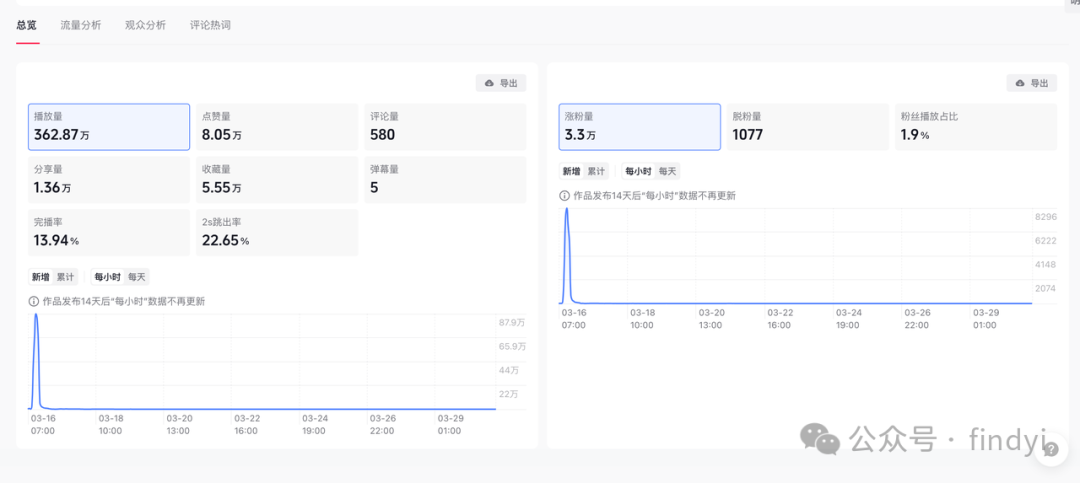Select the 播放量 metric card
Viewport: 1080px width, 483px height.
point(109,127)
